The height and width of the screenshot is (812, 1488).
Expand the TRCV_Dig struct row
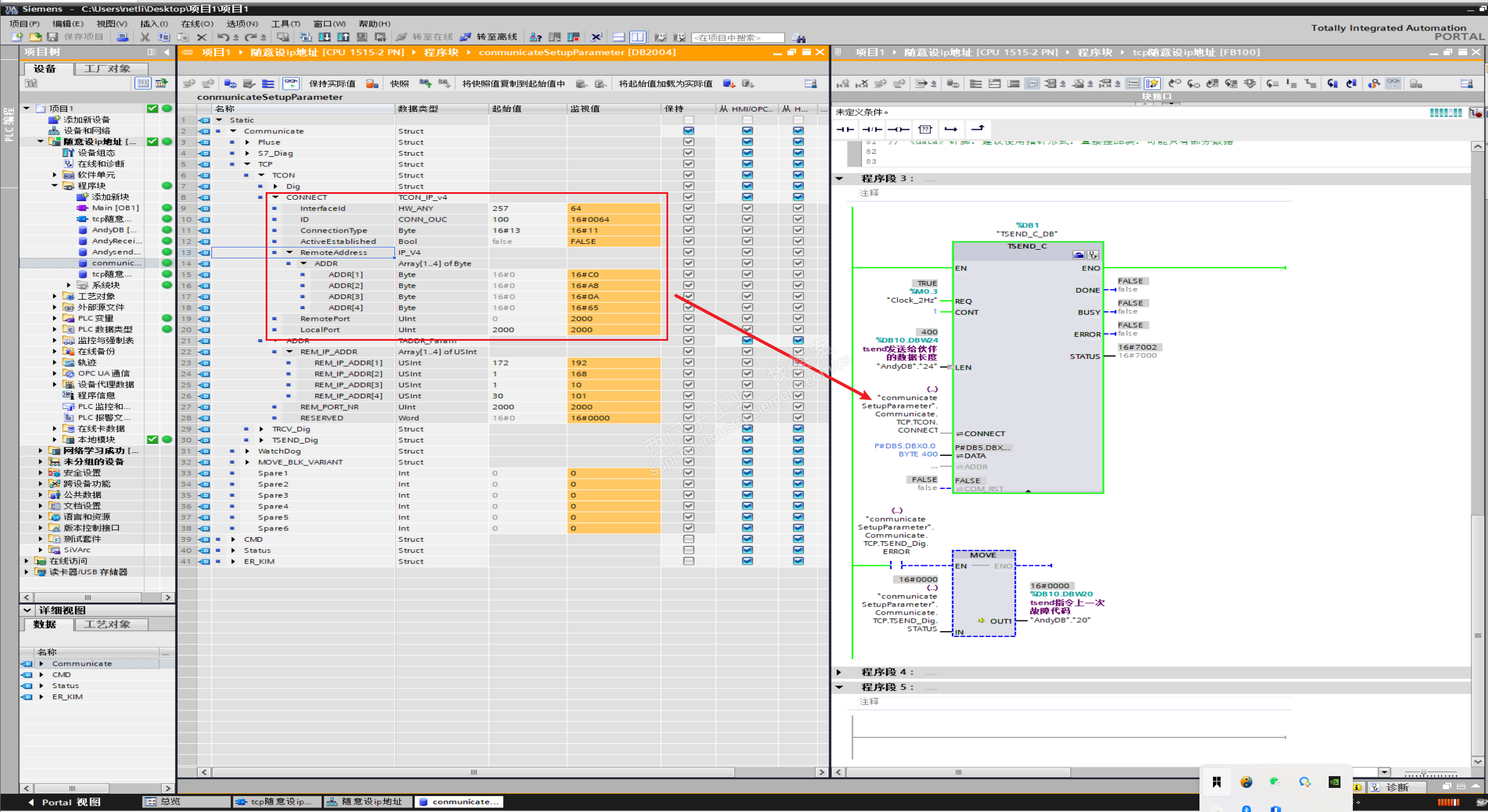click(262, 429)
